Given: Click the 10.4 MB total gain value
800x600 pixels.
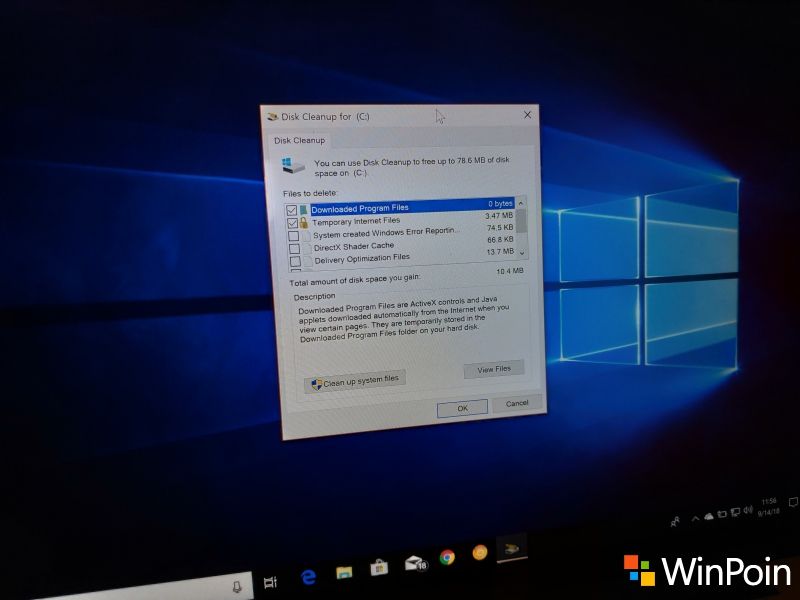Looking at the screenshot, I should pyautogui.click(x=510, y=271).
